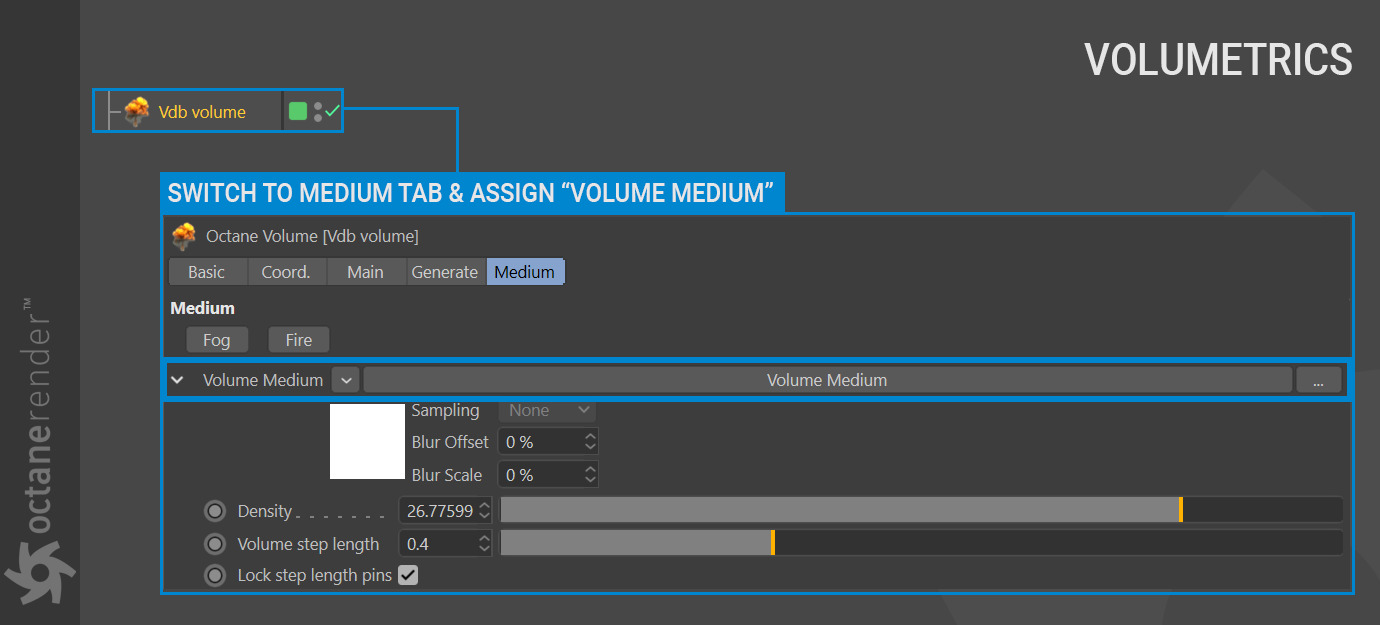Click the green layer square icon
The width and height of the screenshot is (1380, 625).
click(x=298, y=111)
